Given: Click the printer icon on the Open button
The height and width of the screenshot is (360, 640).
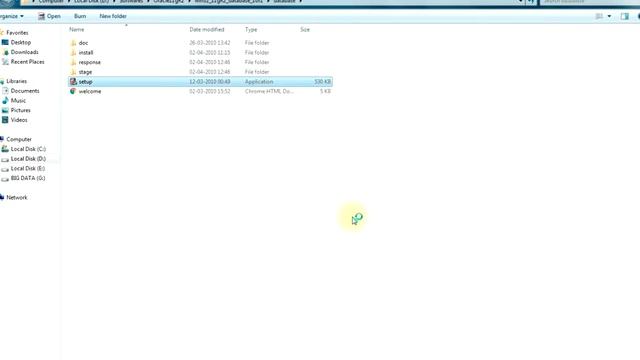Looking at the screenshot, I should [41, 16].
